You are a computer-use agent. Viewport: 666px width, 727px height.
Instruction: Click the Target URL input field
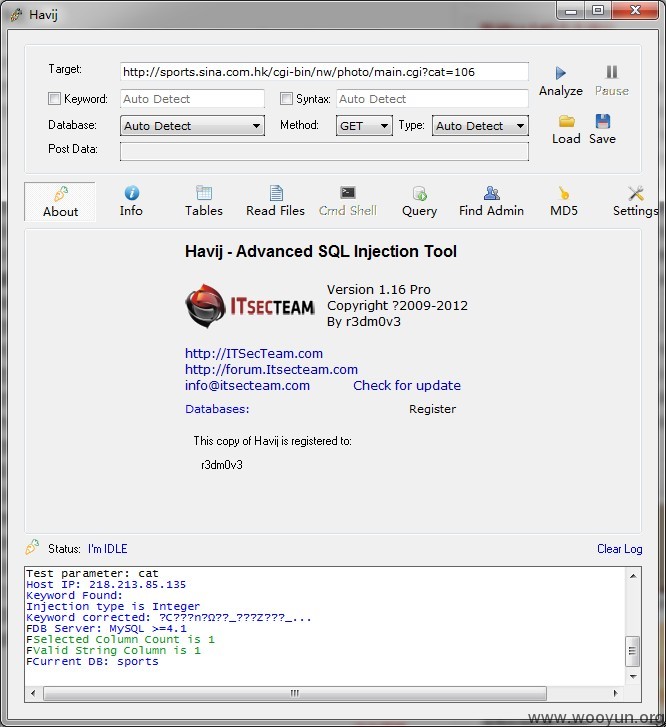coord(324,72)
